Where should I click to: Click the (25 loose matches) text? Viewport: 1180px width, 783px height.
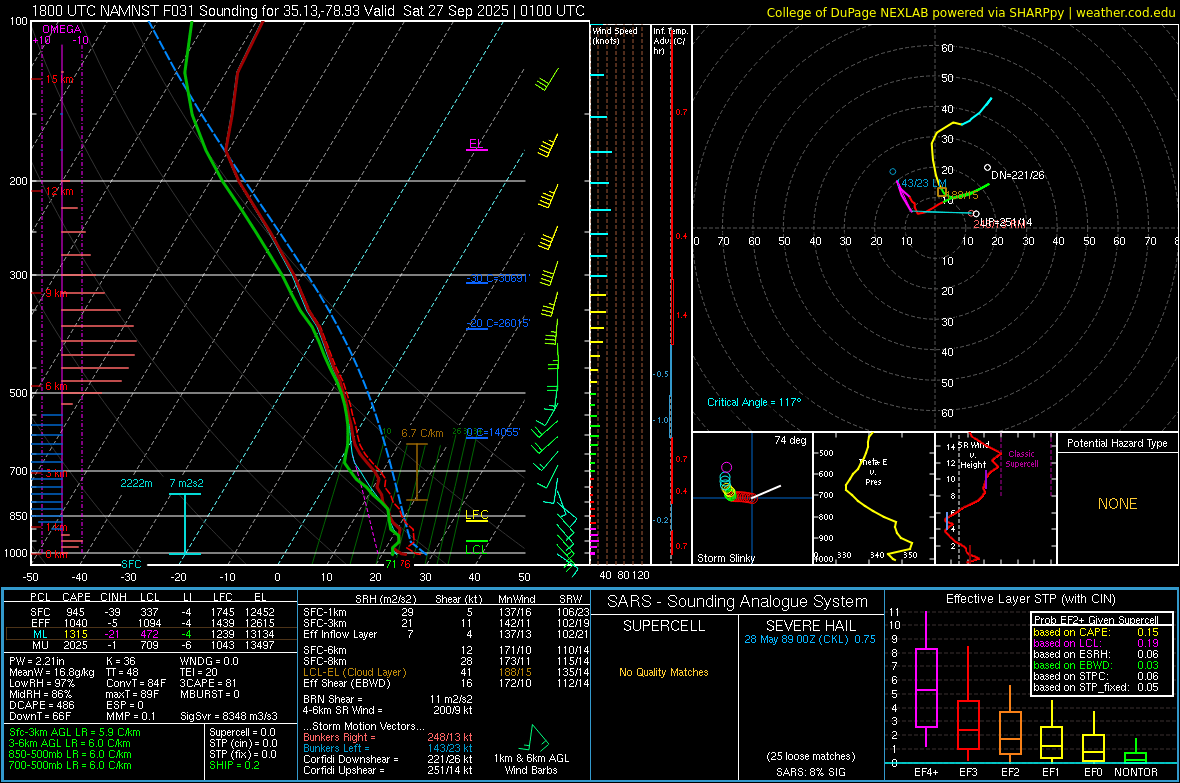(x=810, y=756)
